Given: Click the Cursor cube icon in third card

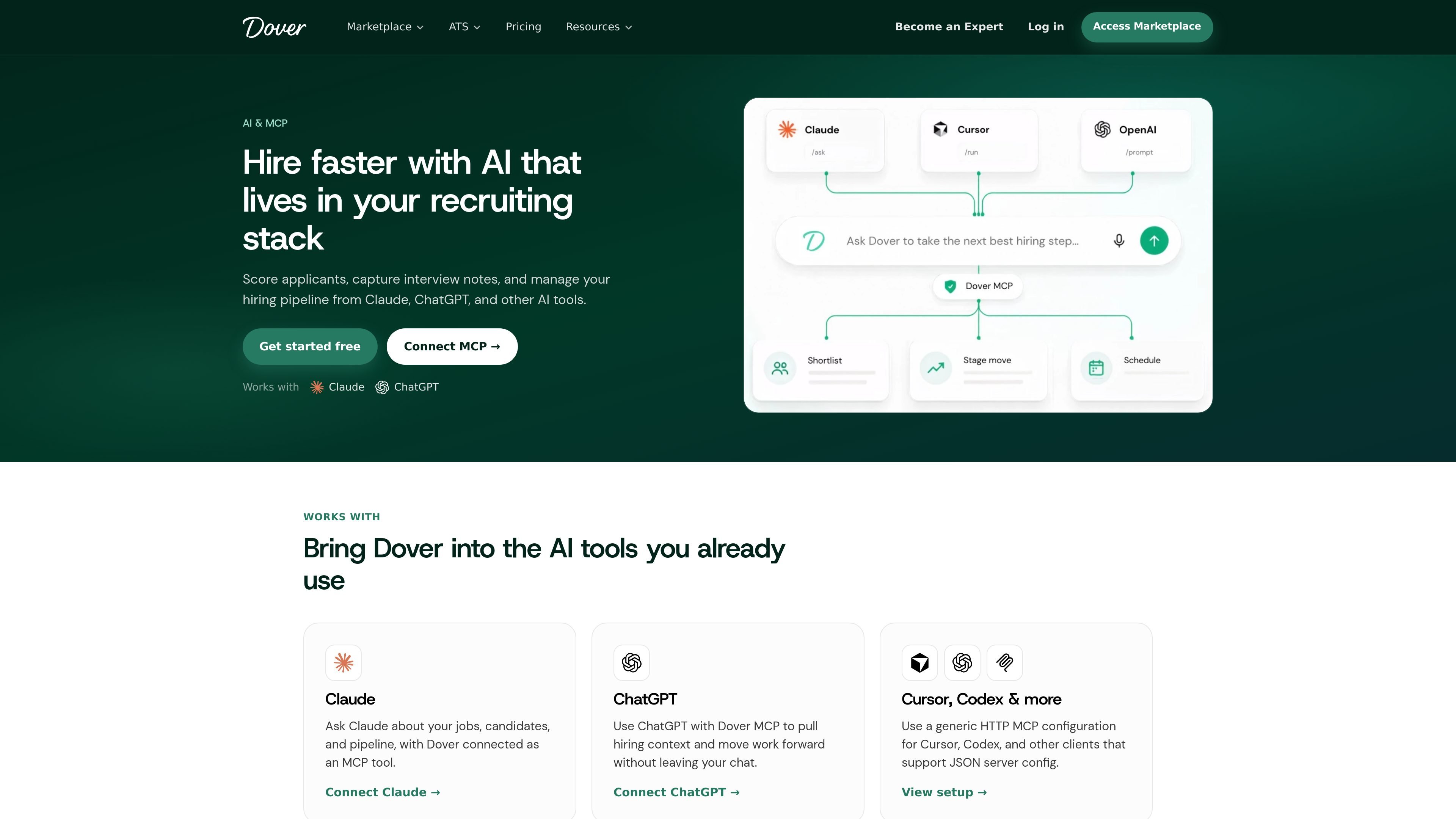Looking at the screenshot, I should [919, 662].
